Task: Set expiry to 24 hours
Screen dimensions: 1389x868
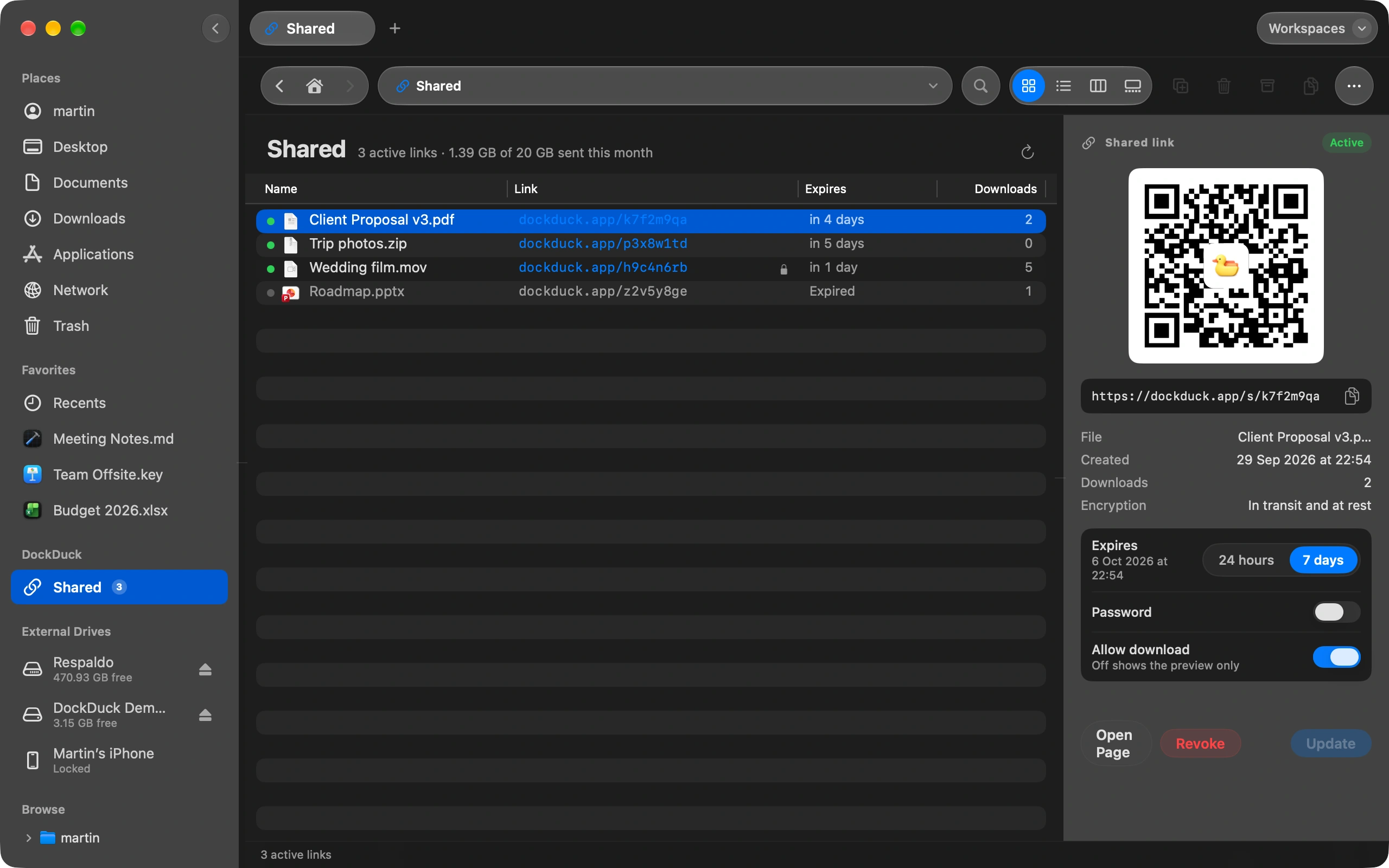Action: click(x=1246, y=560)
